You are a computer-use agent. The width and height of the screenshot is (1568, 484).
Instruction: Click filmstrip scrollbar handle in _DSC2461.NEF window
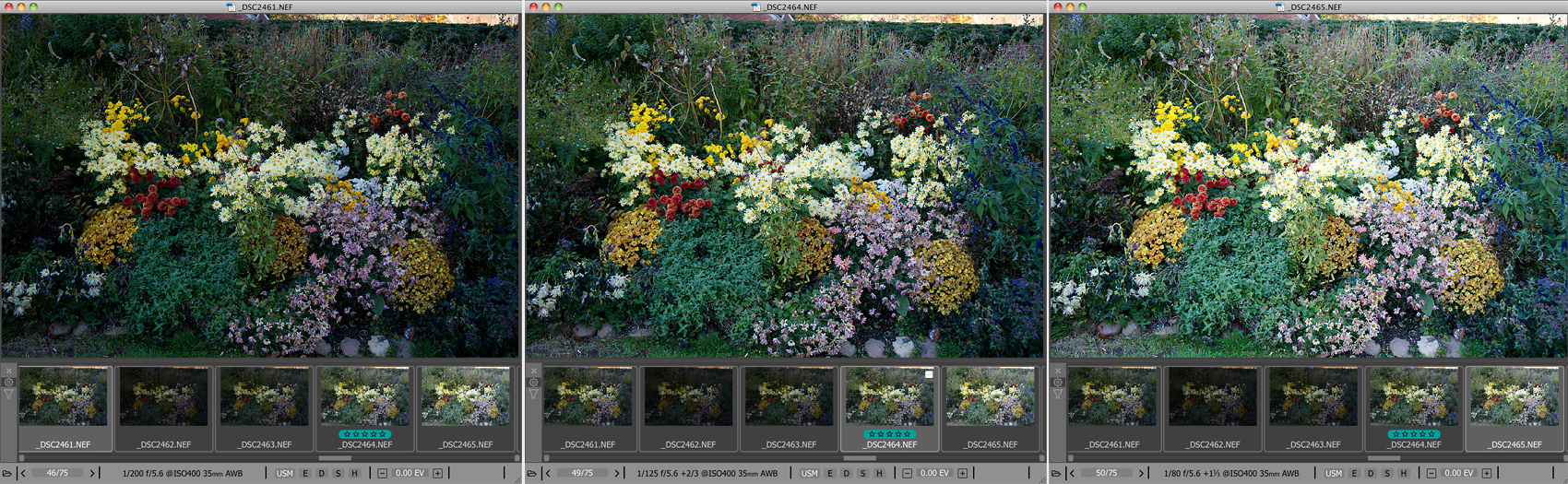pyautogui.click(x=335, y=457)
